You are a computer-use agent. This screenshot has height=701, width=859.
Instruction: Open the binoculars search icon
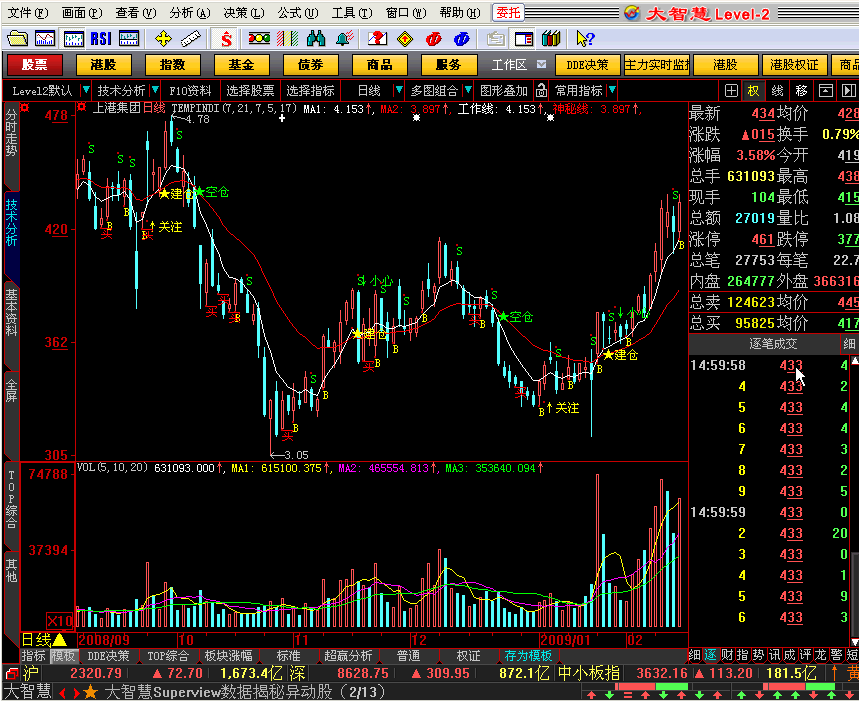316,39
